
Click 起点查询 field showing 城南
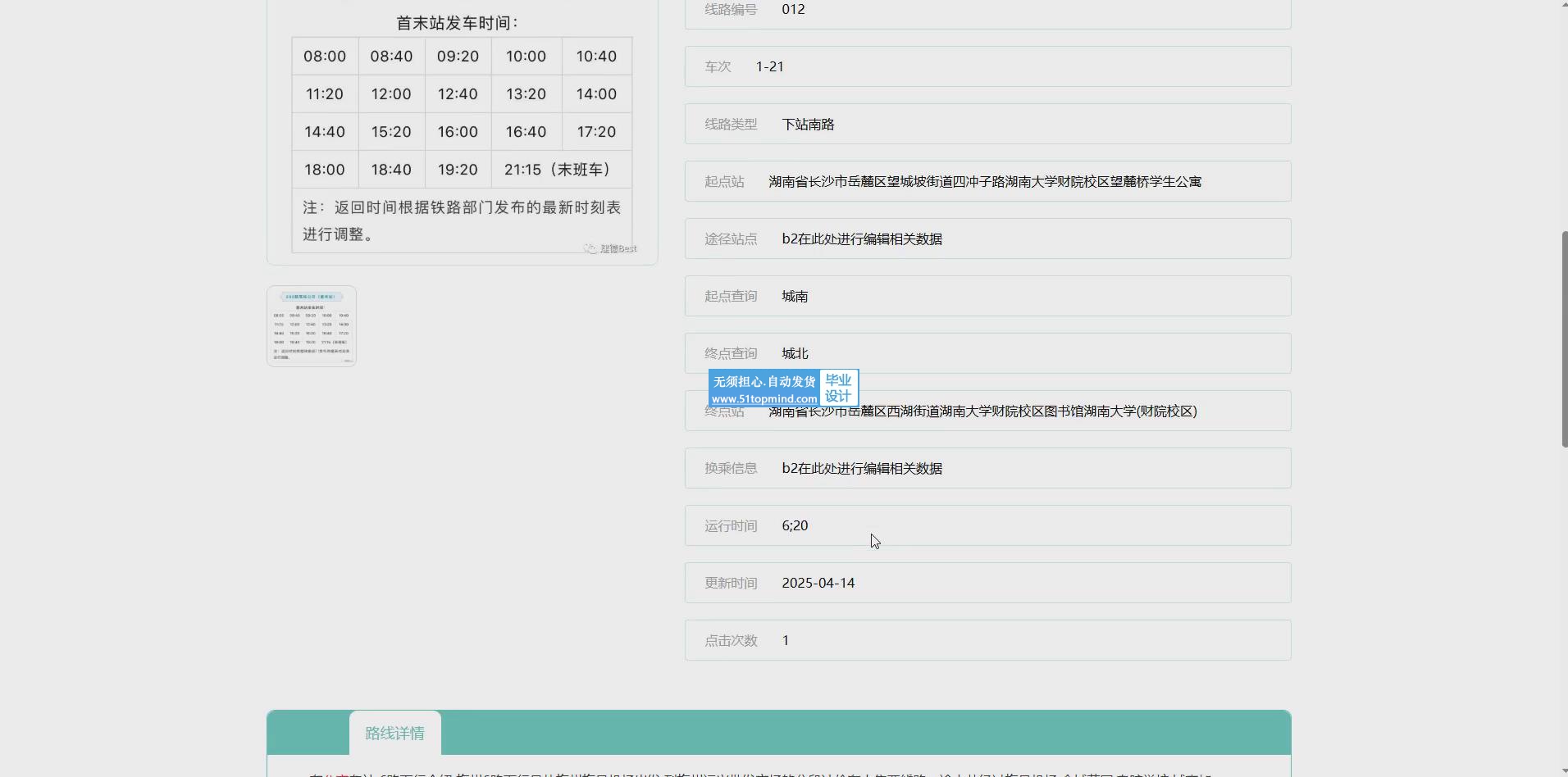(987, 296)
